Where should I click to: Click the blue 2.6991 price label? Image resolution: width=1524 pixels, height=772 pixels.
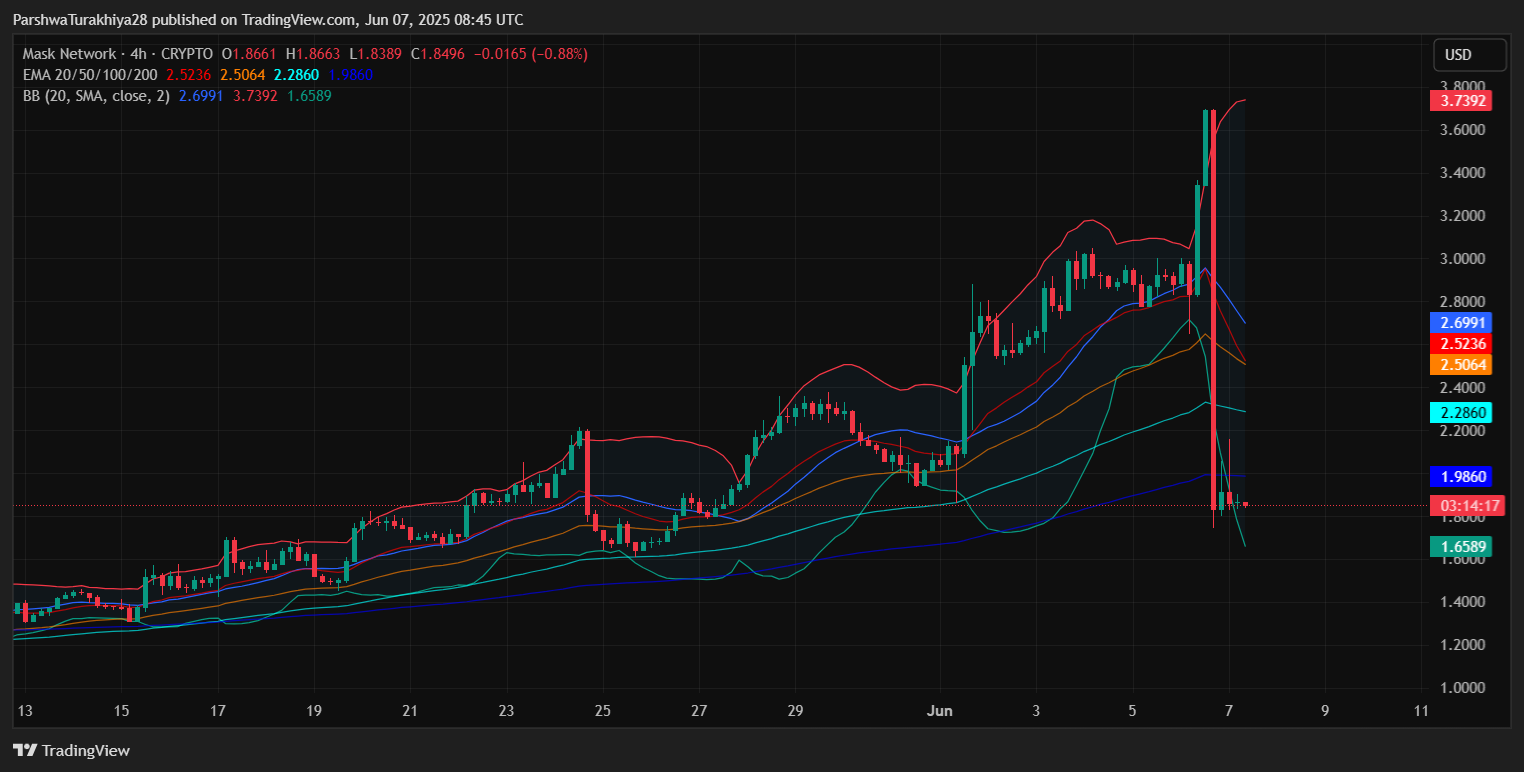(1461, 322)
